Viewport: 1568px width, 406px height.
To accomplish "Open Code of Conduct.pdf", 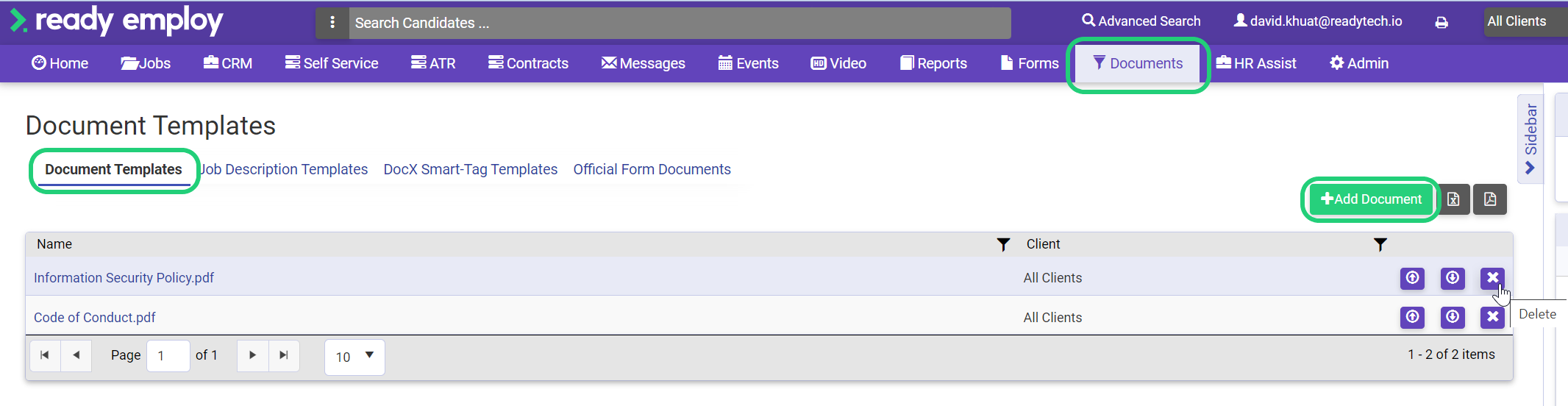I will [95, 318].
